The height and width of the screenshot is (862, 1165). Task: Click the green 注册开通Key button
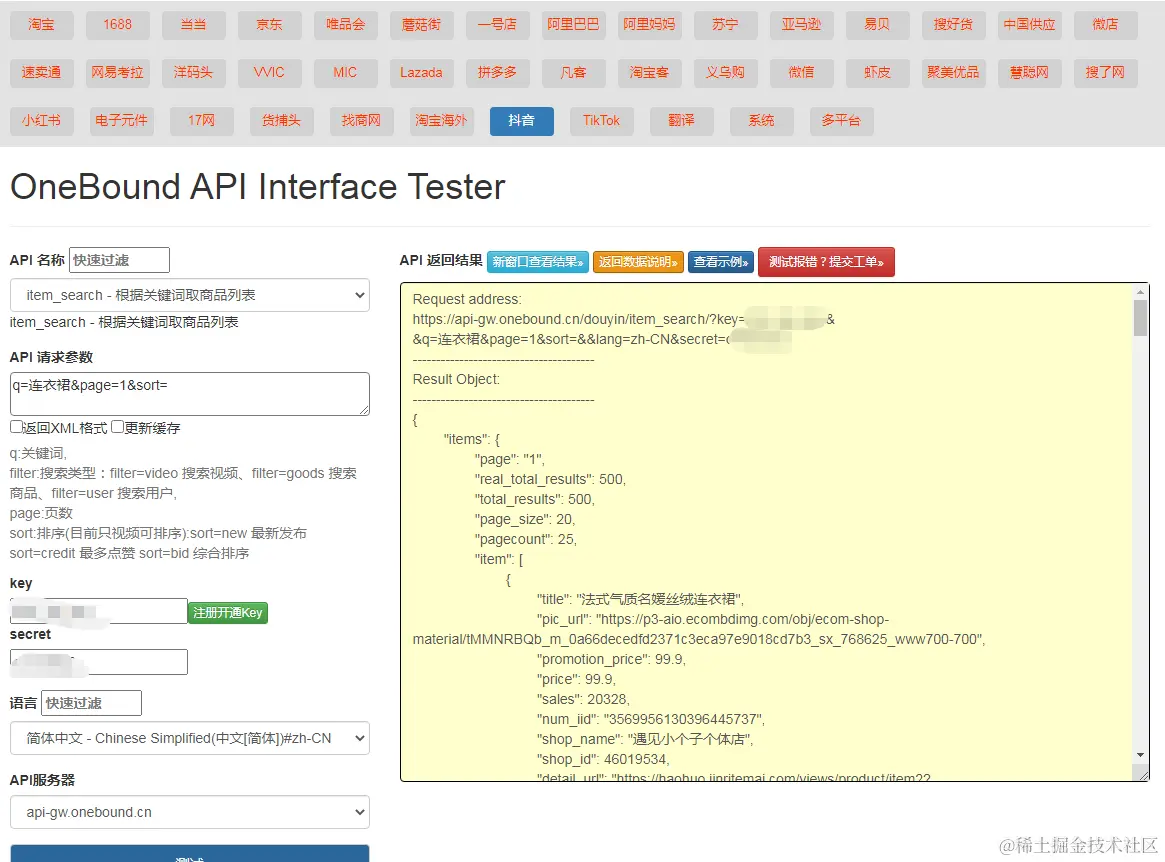click(228, 612)
